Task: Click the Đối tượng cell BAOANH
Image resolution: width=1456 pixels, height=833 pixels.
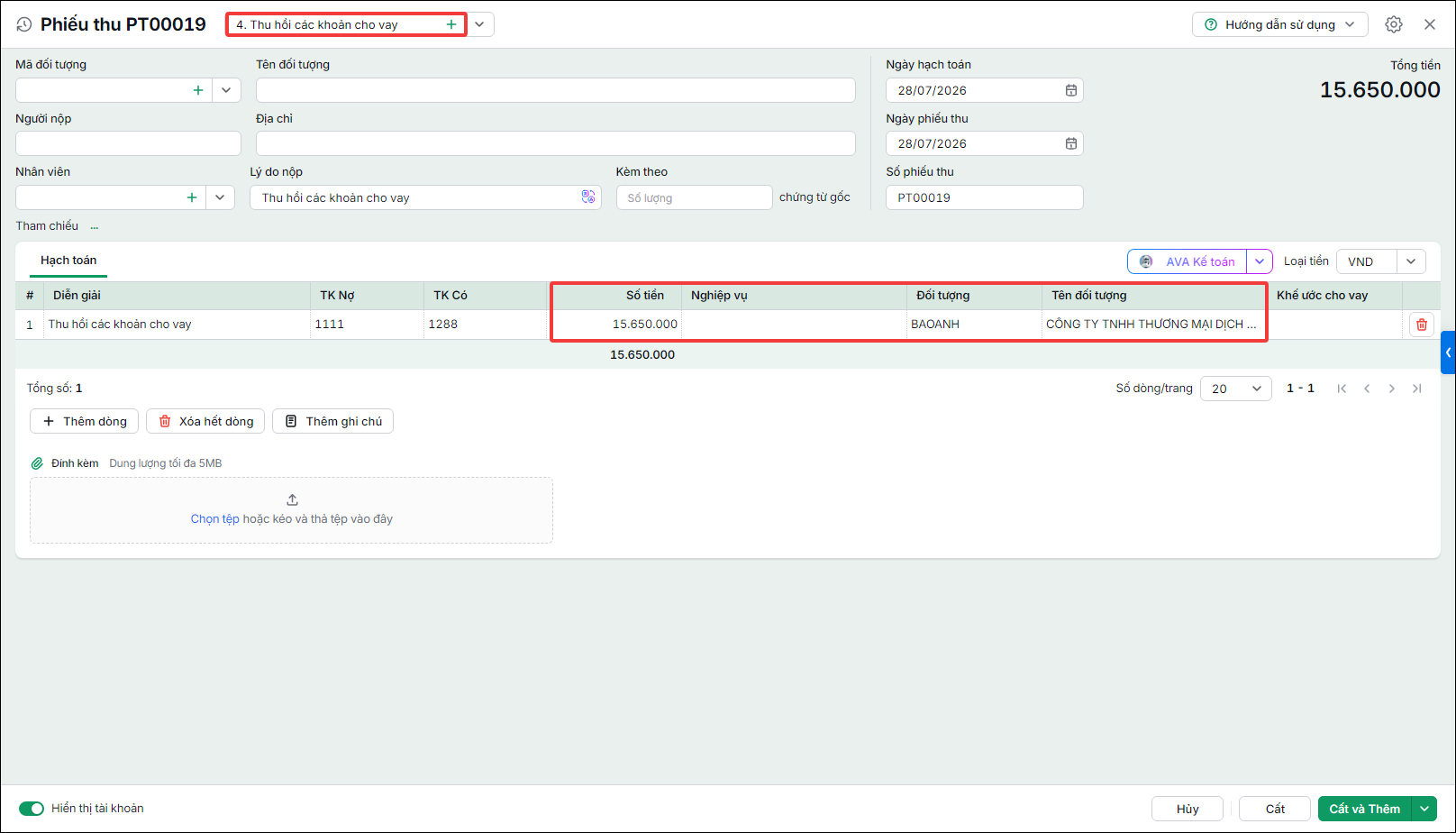Action: tap(974, 325)
